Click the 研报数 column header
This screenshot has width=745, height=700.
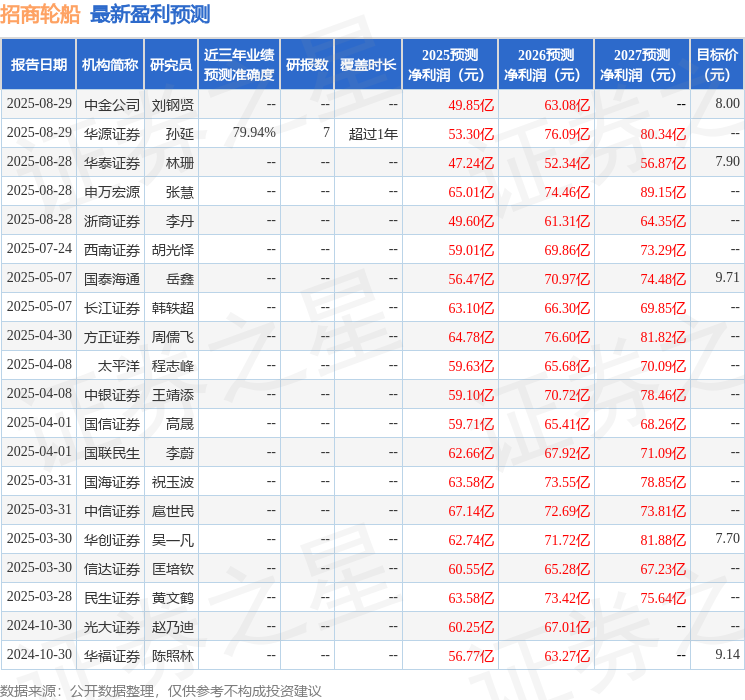coord(307,64)
